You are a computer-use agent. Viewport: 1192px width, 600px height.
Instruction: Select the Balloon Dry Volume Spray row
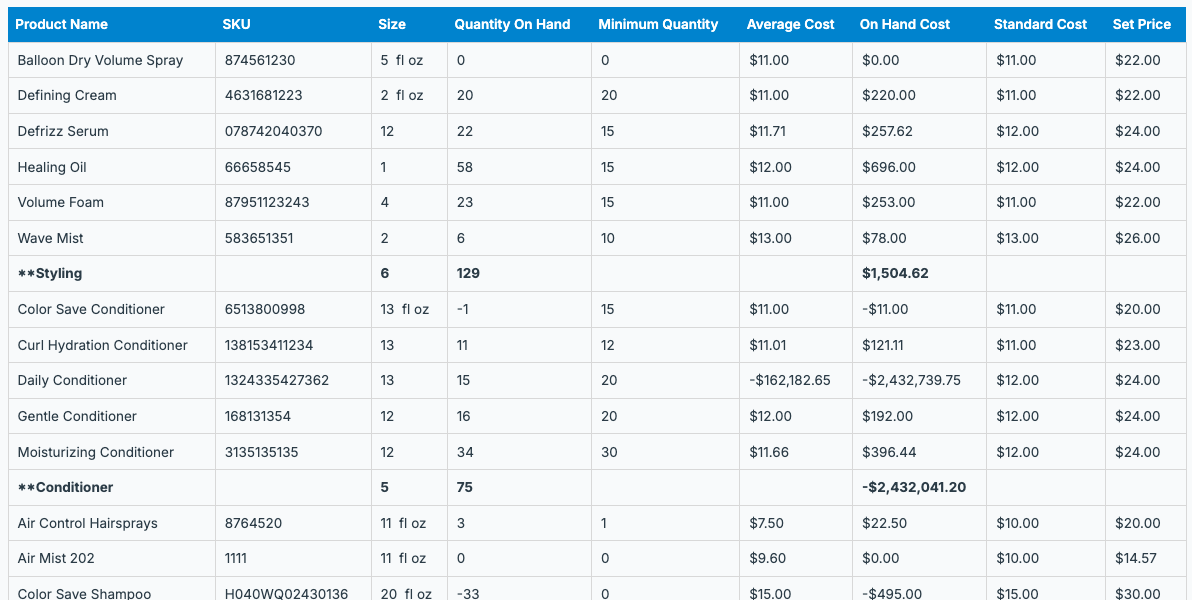[100, 60]
